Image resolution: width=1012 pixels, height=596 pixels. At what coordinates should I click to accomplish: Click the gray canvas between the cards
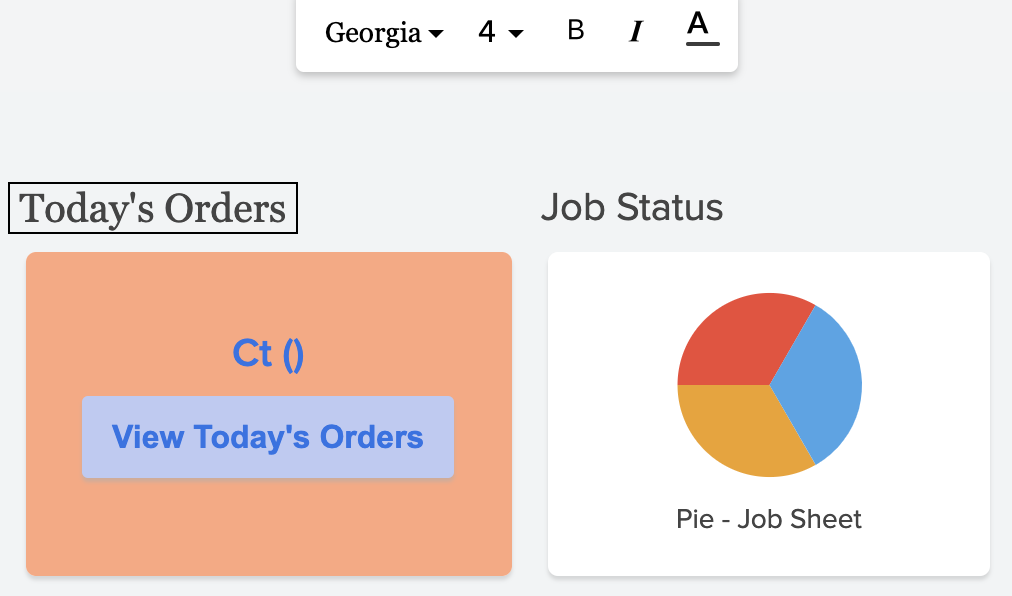pyautogui.click(x=530, y=420)
